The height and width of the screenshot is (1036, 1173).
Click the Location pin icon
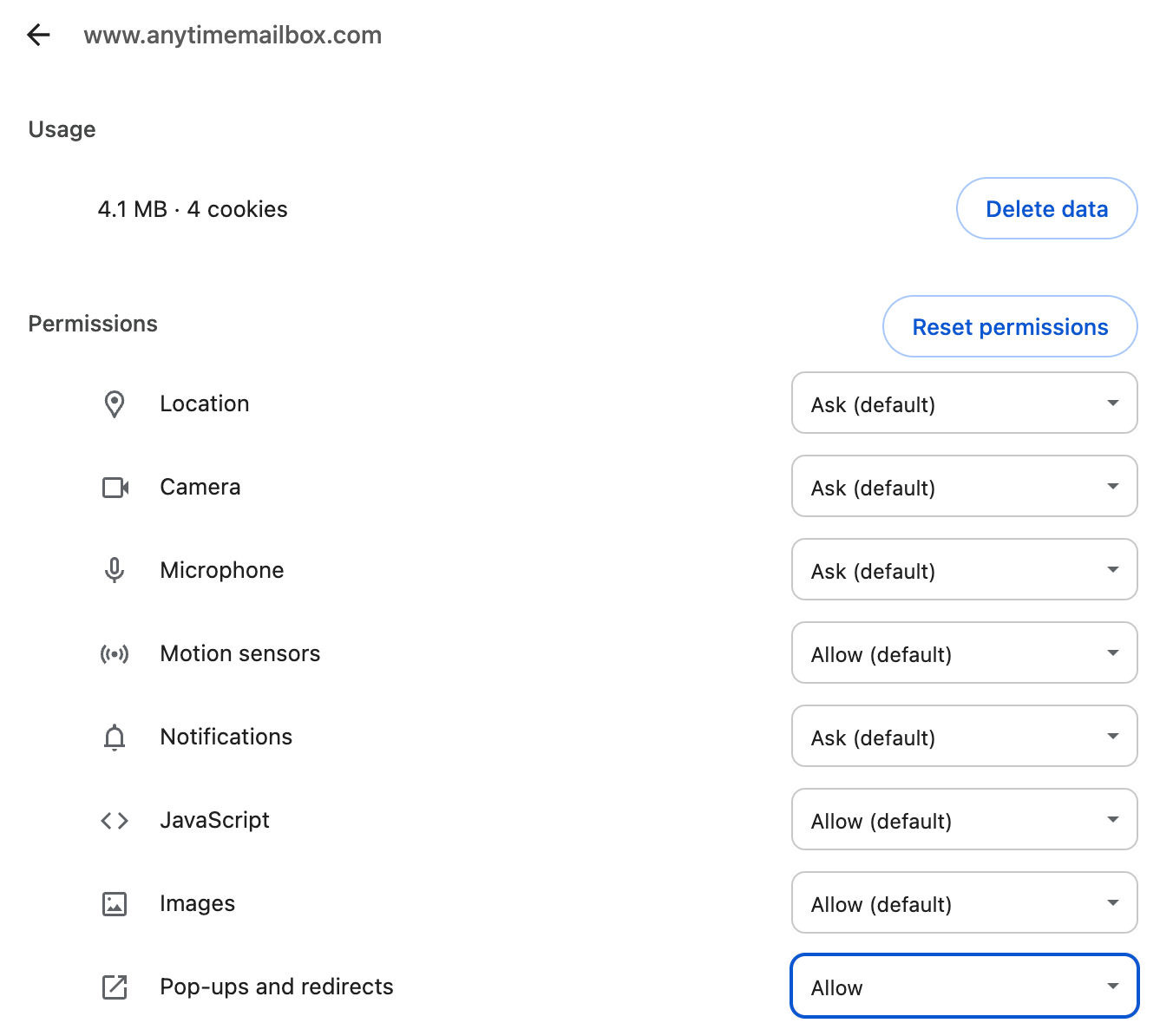coord(115,404)
